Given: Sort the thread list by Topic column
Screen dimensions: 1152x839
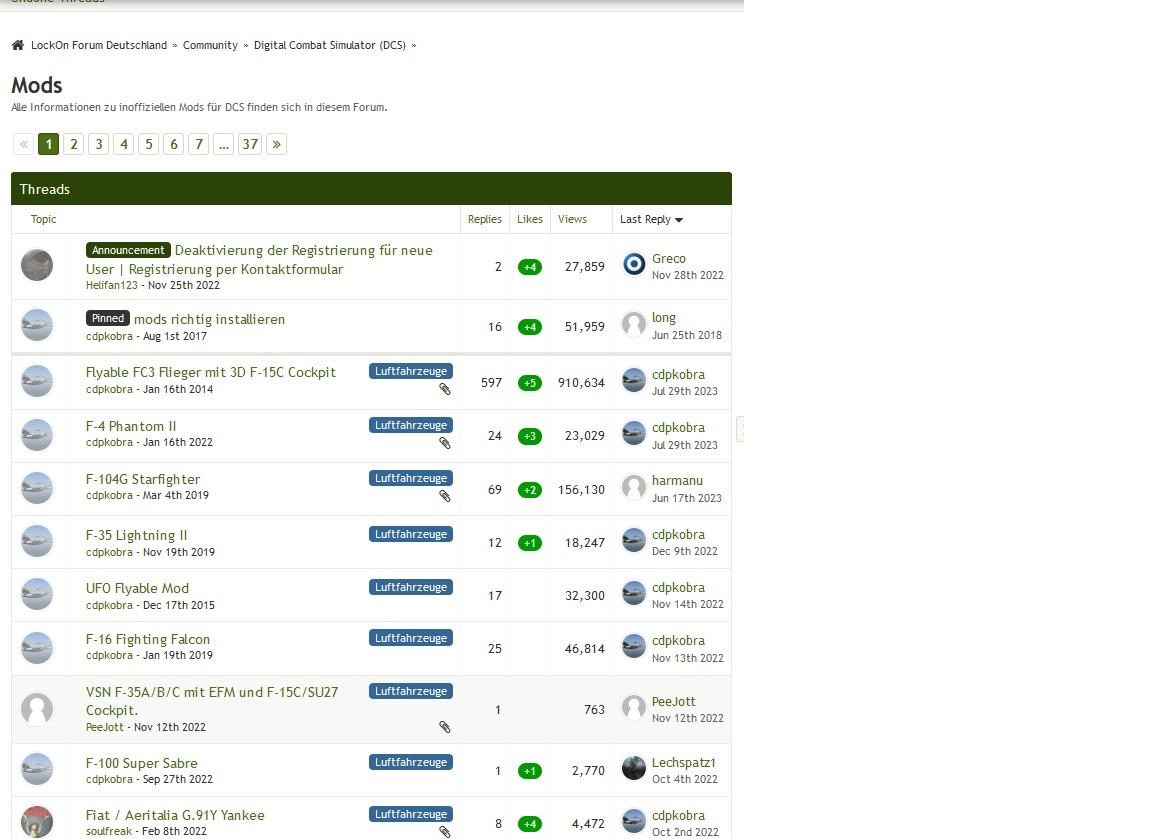Looking at the screenshot, I should (x=43, y=219).
